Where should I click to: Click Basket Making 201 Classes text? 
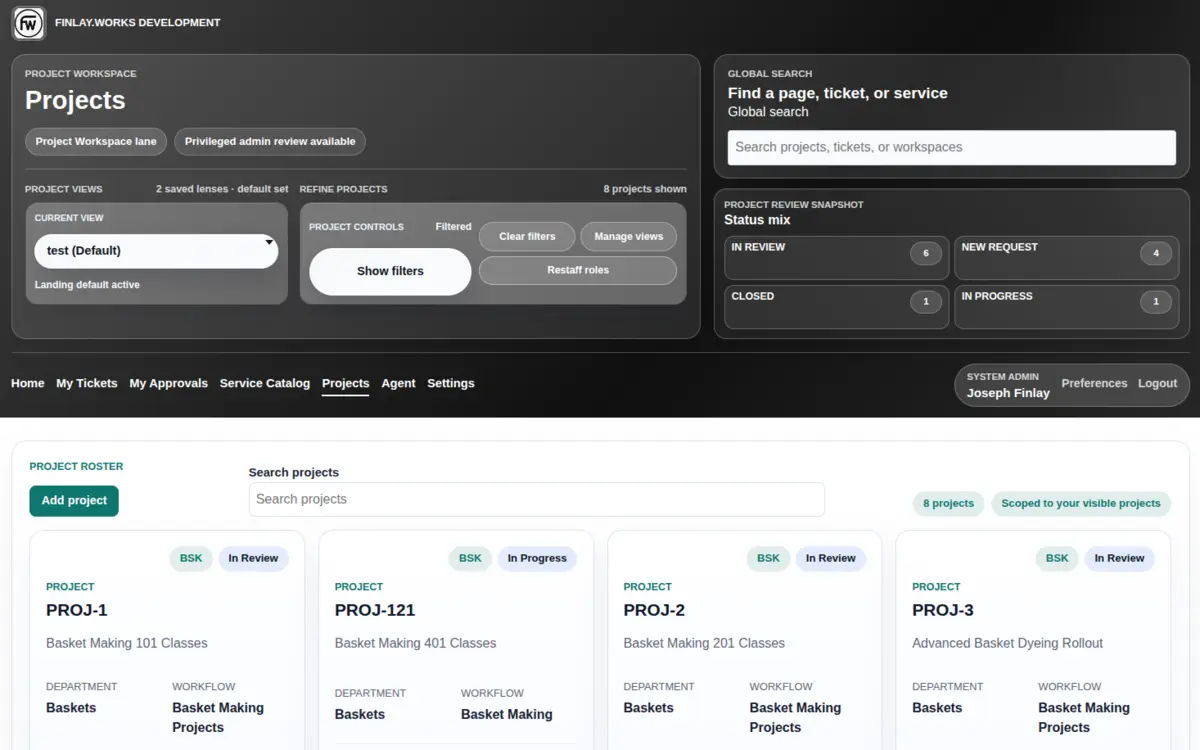point(704,643)
